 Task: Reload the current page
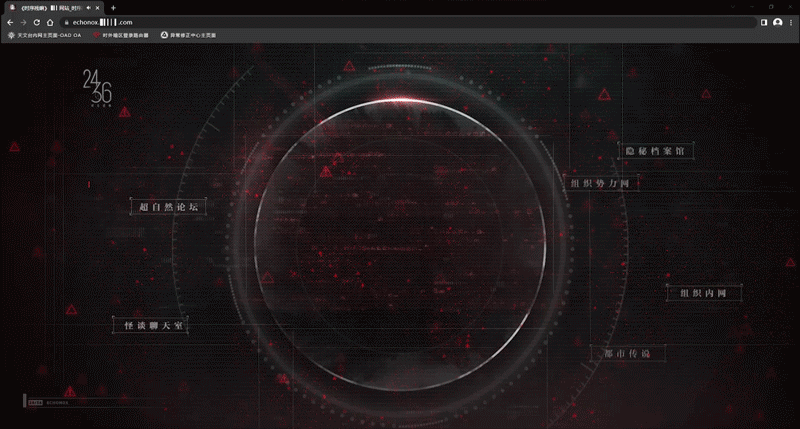click(37, 21)
